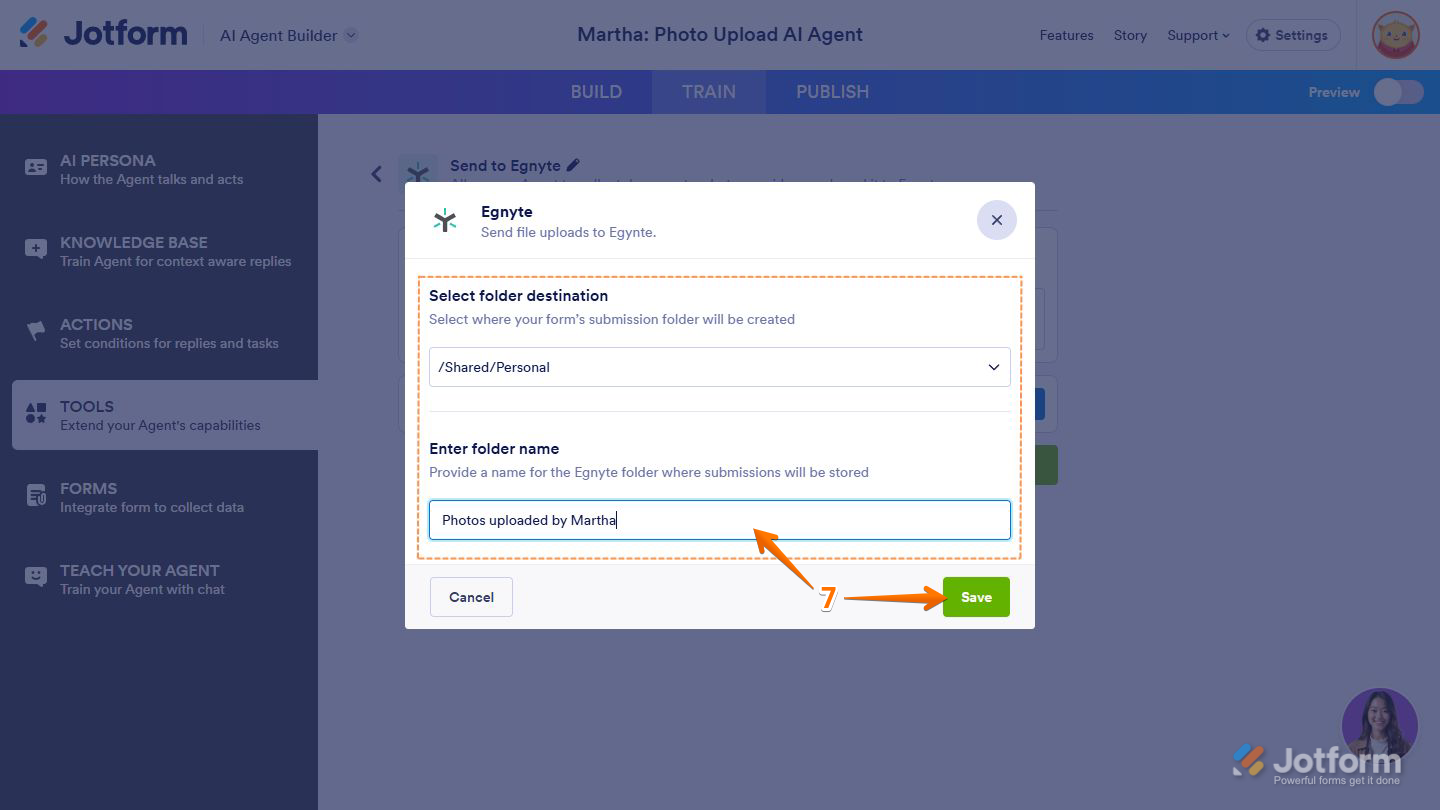The image size is (1440, 810).
Task: Open the AI Persona section
Action: tap(159, 169)
